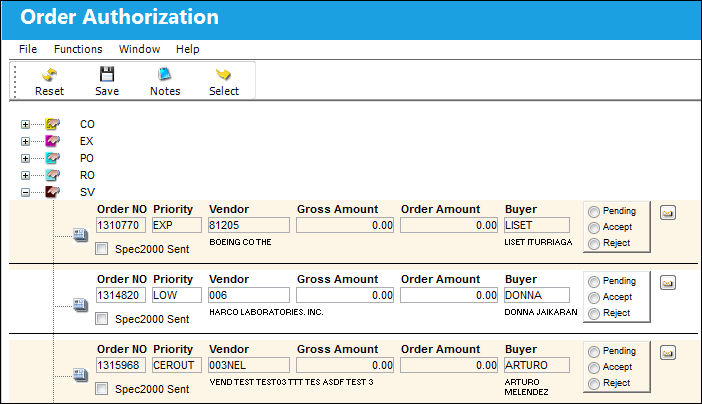Check Spec2000 Sent for order 1310770

coord(102,249)
